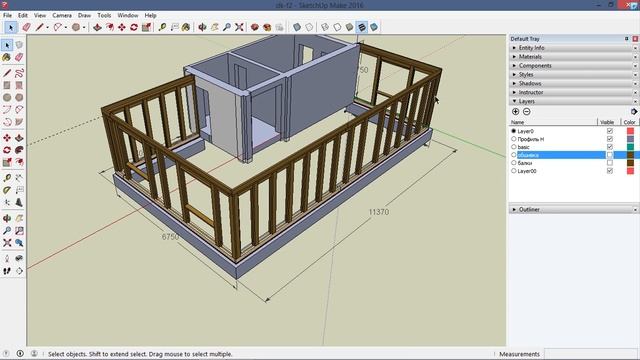Open Layers details flyout arrow button
The width and height of the screenshot is (640, 360).
[634, 112]
